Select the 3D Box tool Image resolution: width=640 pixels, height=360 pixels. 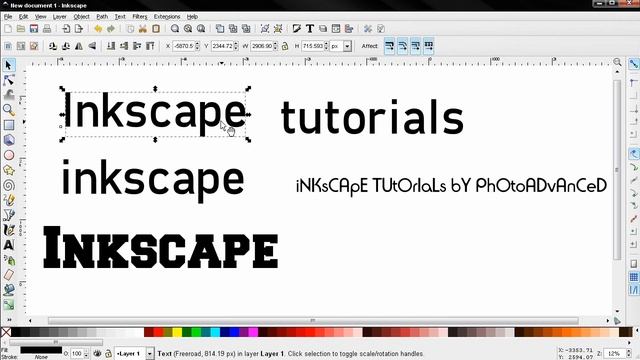tap(9, 140)
